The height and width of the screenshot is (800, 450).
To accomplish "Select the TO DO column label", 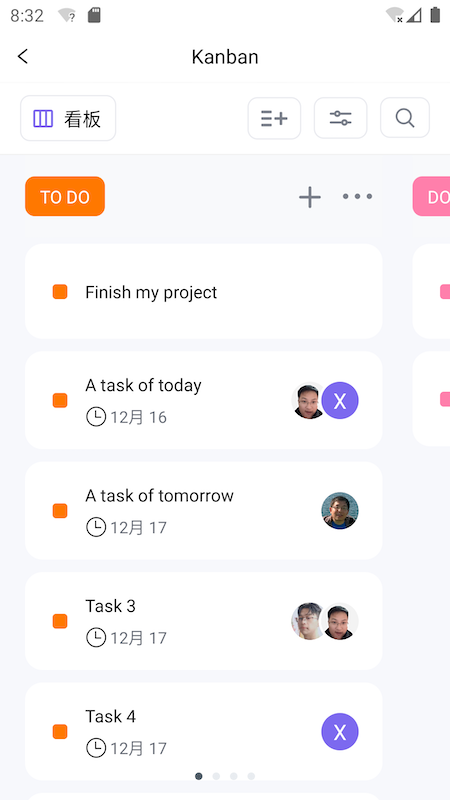I will click(65, 196).
